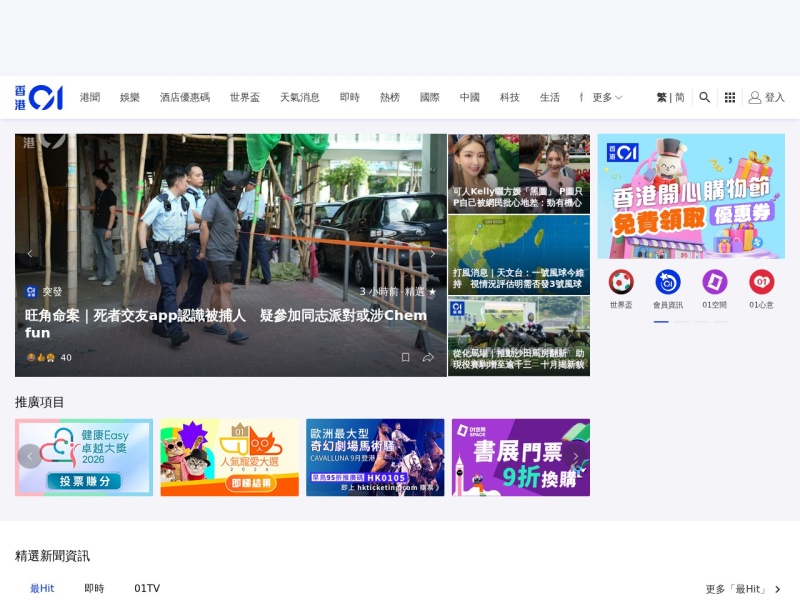Screen dimensions: 800x600
Task: Go to previous slide in hero carousel
Action: click(30, 254)
